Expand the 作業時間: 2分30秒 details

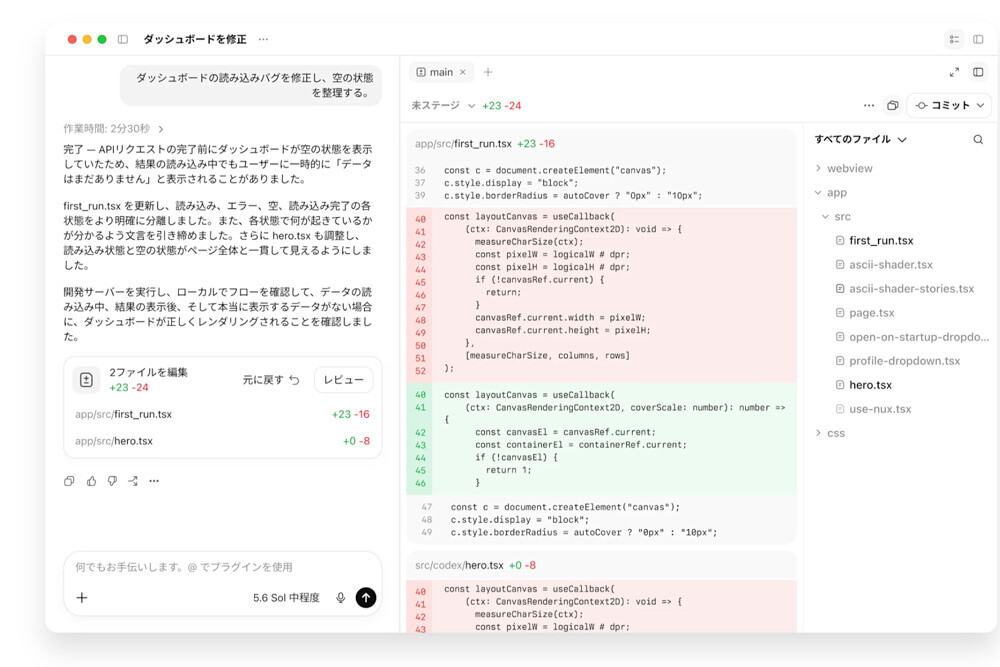click(114, 129)
